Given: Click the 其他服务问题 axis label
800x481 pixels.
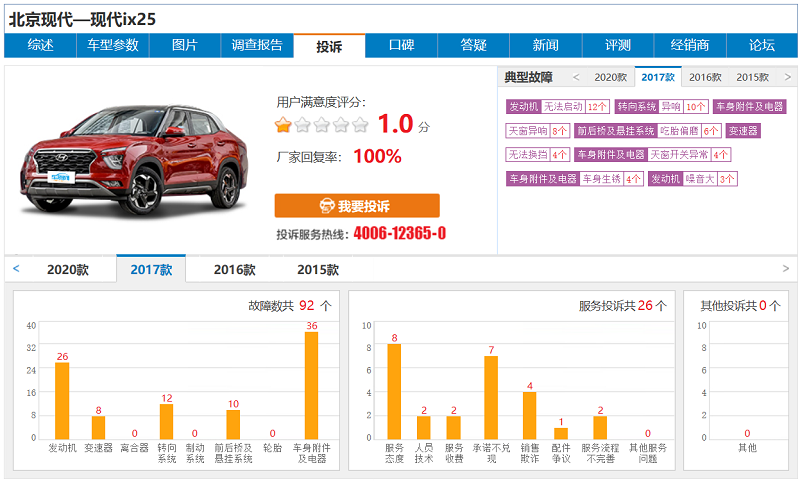Looking at the screenshot, I should 648,453.
